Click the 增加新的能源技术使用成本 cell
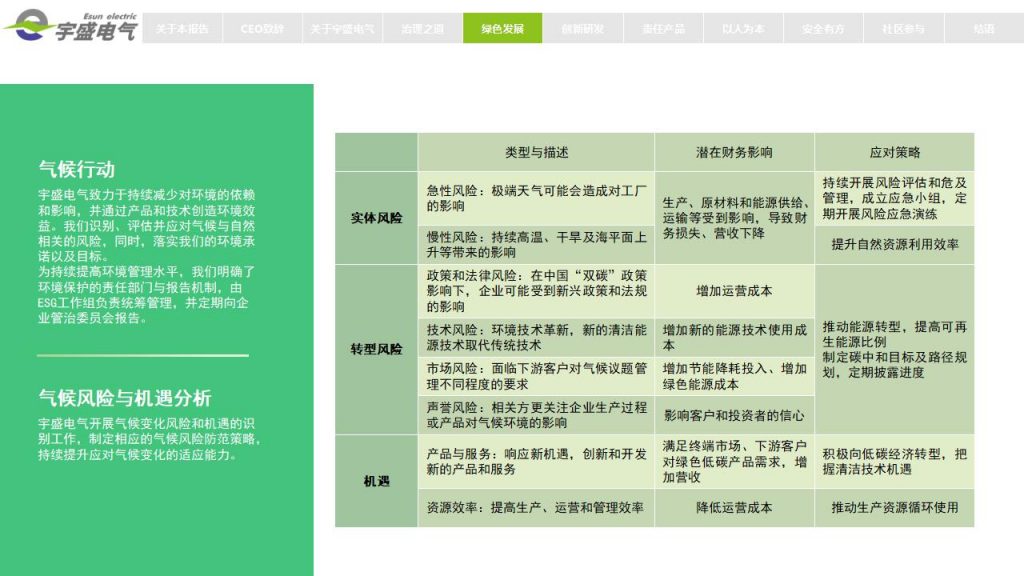This screenshot has height=576, width=1024. tap(734, 338)
